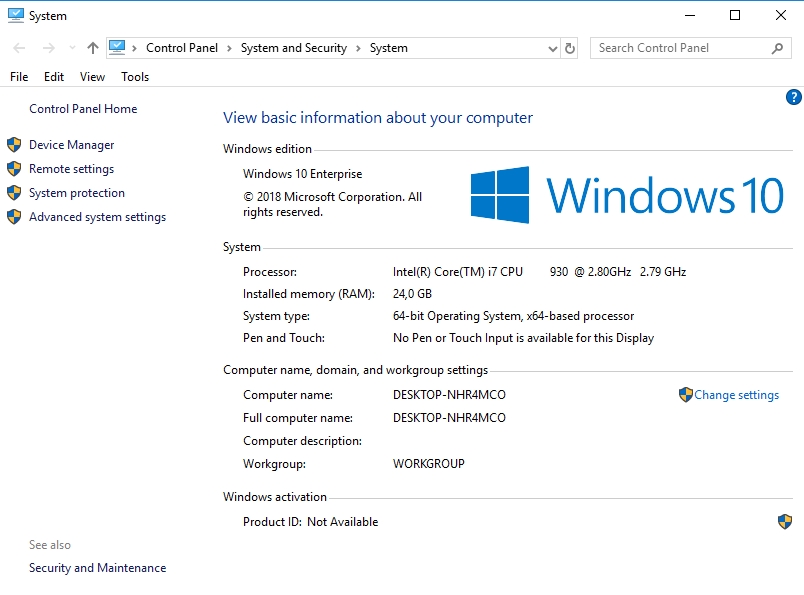Select Control Panel in the breadcrumb
804x595 pixels.
coord(182,48)
